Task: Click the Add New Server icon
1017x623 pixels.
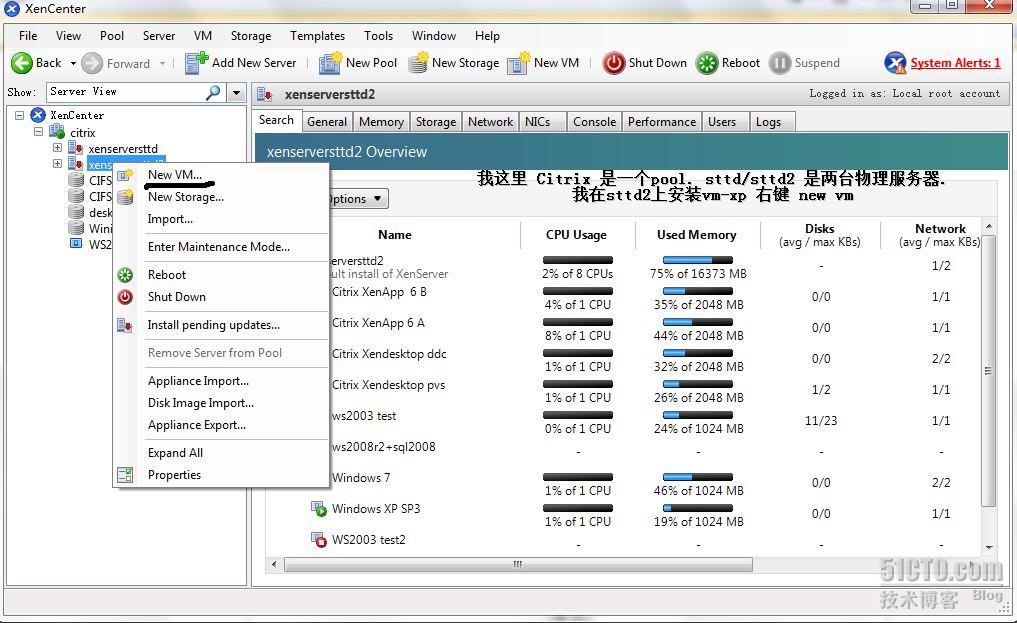Action: tap(196, 63)
